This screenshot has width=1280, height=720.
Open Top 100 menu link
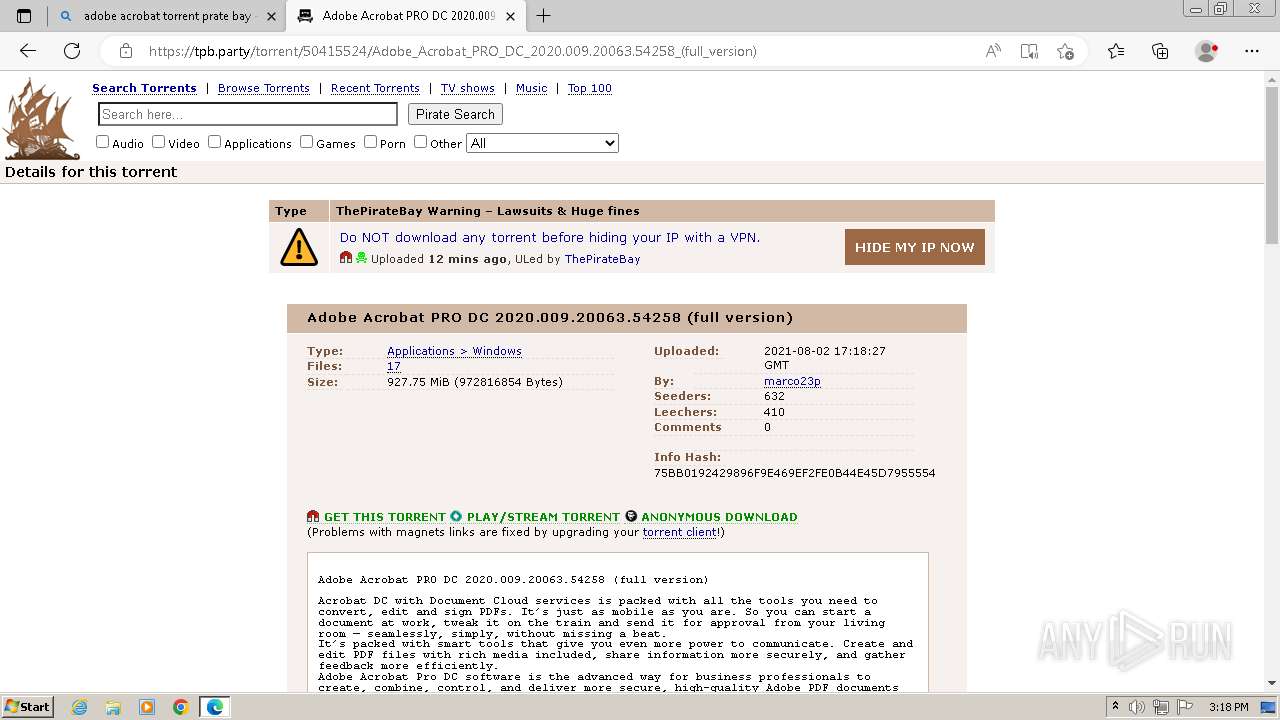(x=589, y=88)
